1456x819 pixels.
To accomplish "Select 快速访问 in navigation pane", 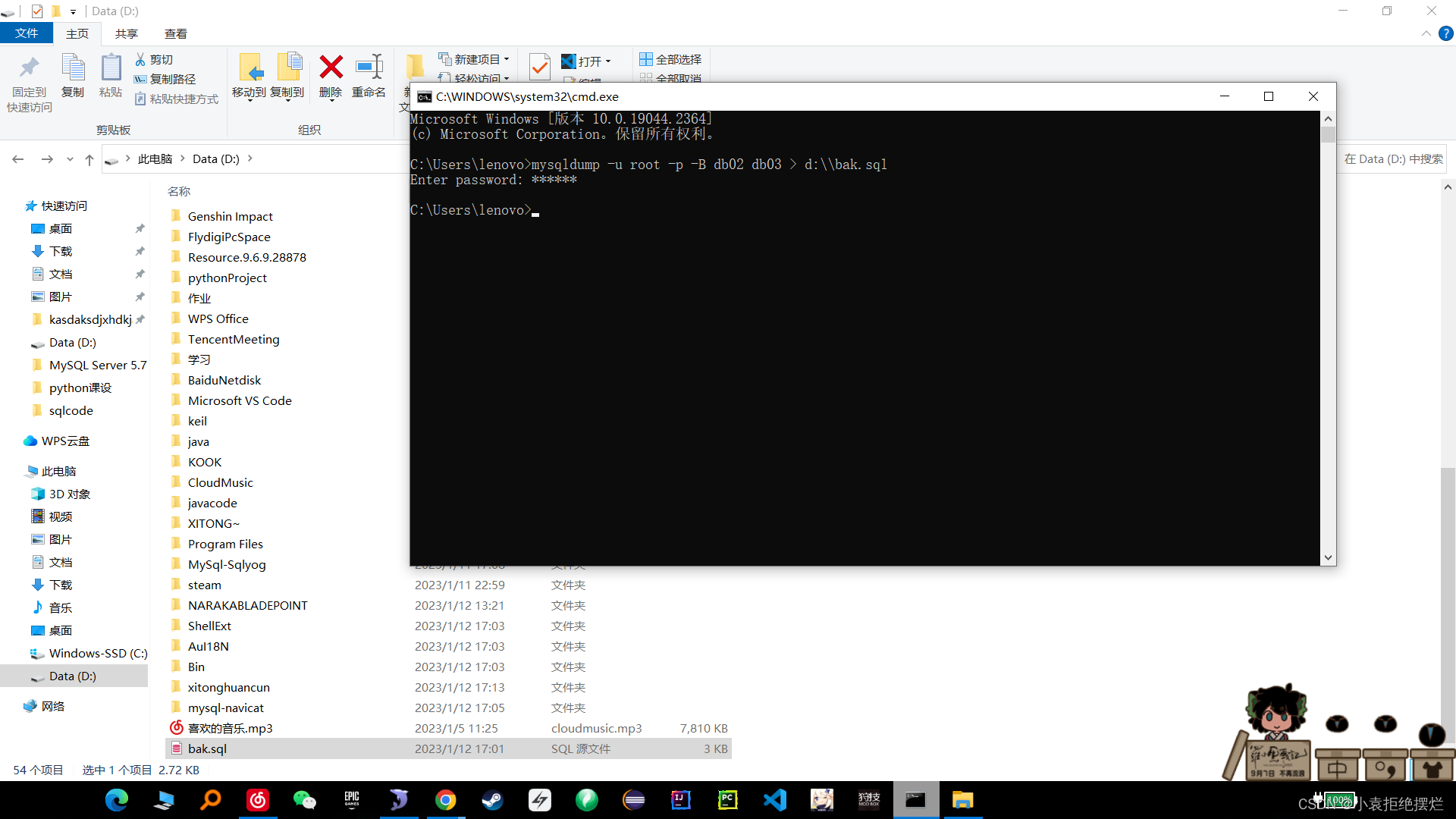I will [64, 206].
